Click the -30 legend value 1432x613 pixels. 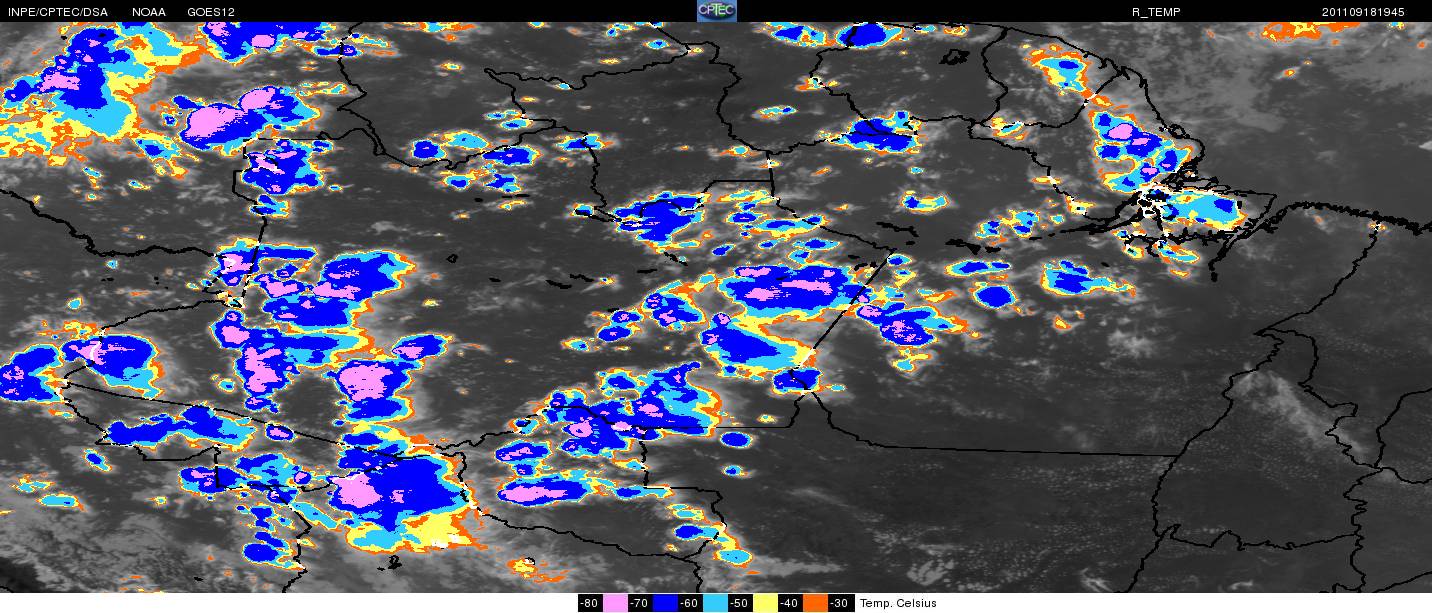[841, 603]
